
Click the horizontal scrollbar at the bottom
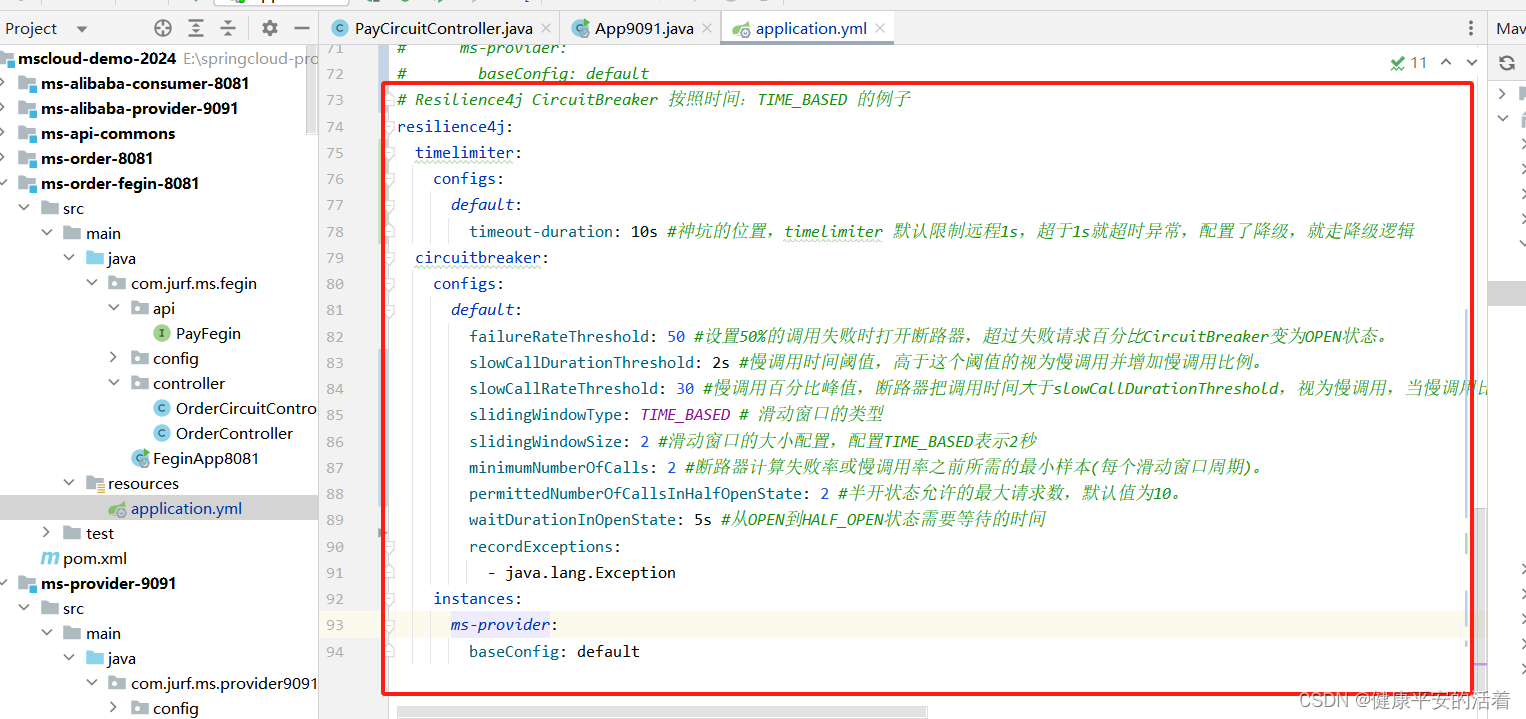click(x=660, y=712)
